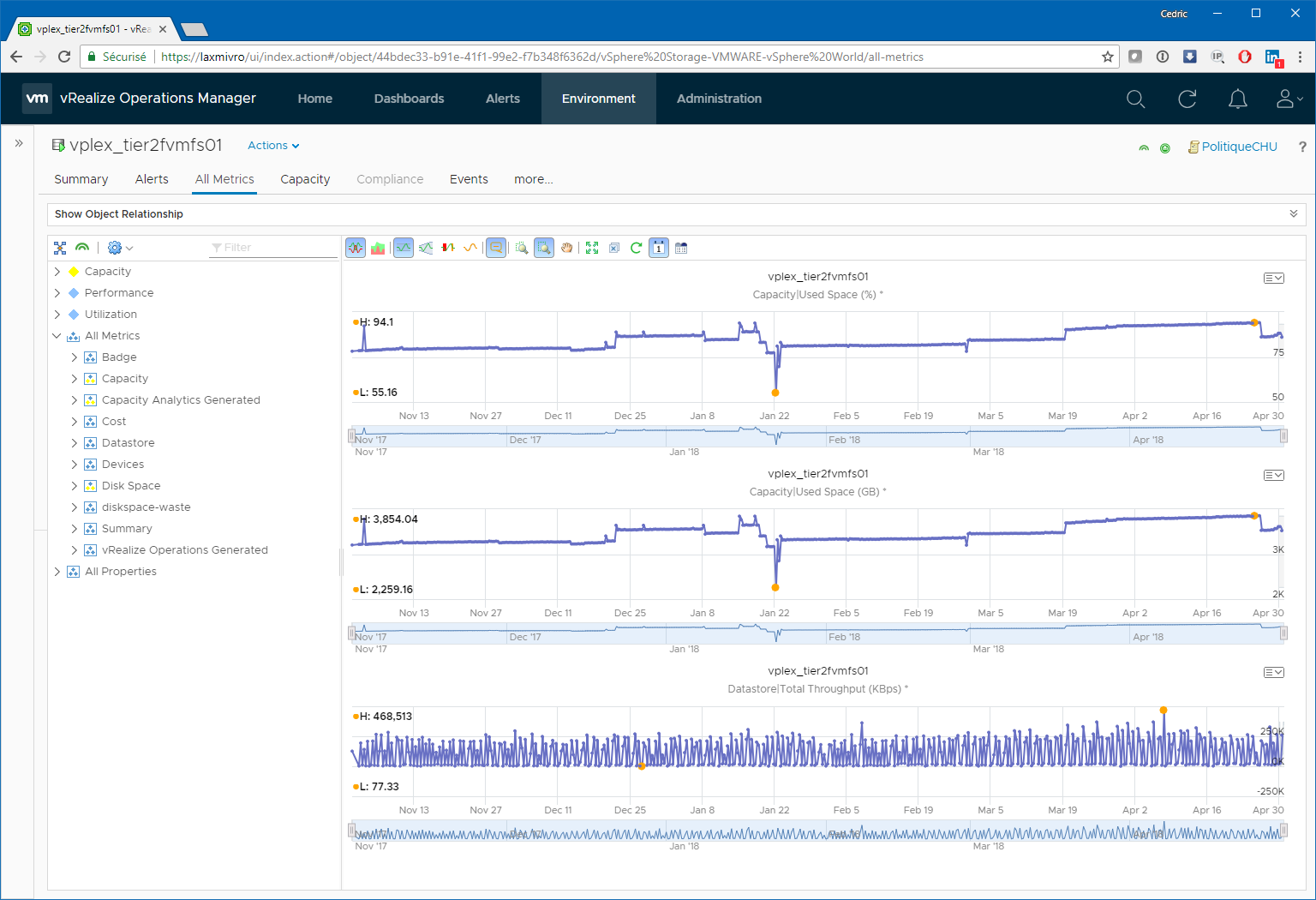Screen dimensions: 1316x900
Task: Click the remove all charts icon
Action: coord(614,248)
